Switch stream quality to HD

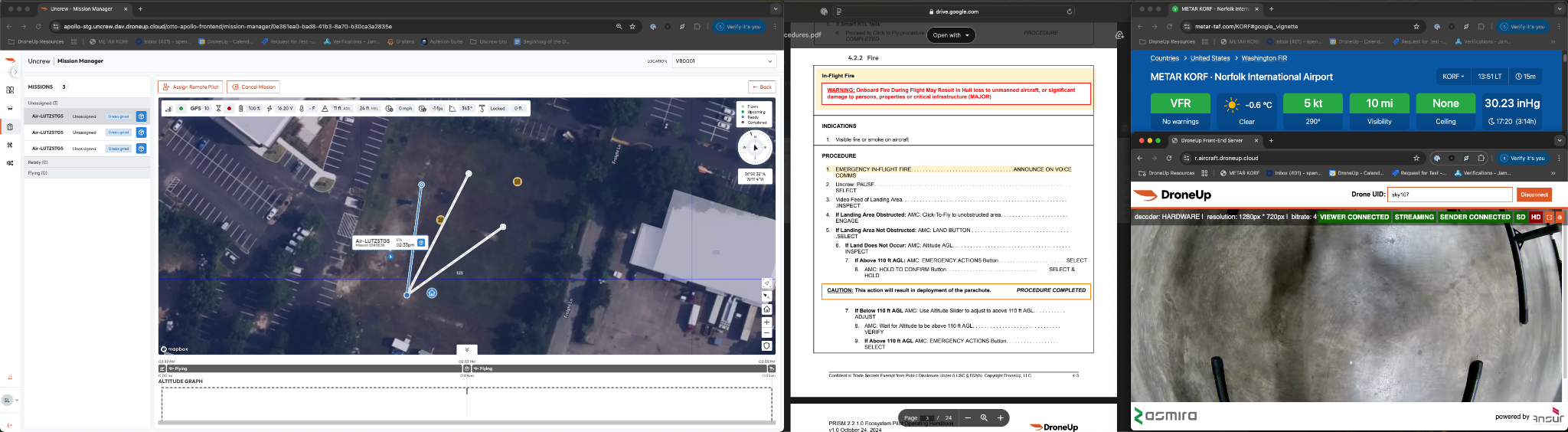[x=1536, y=217]
